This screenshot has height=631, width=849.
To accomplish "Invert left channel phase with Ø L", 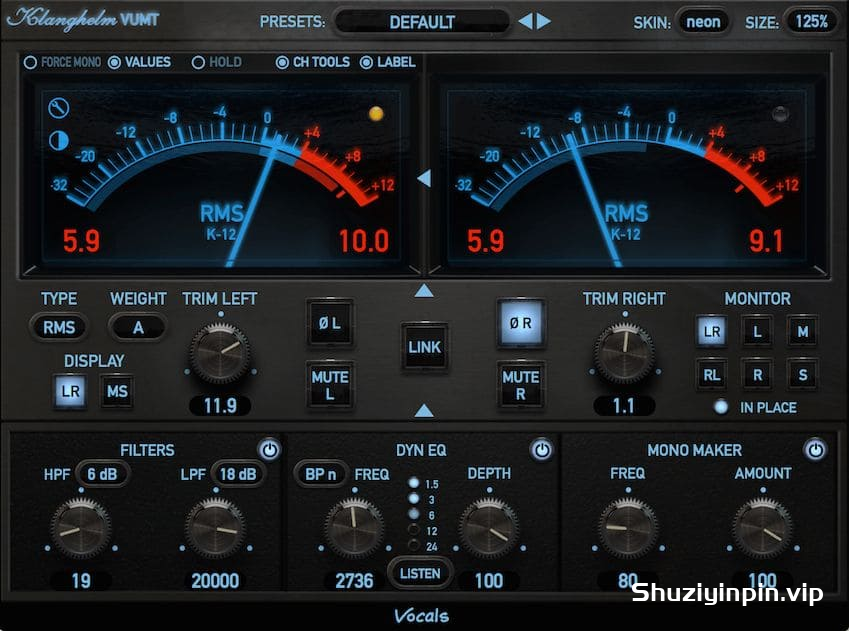I will point(330,323).
